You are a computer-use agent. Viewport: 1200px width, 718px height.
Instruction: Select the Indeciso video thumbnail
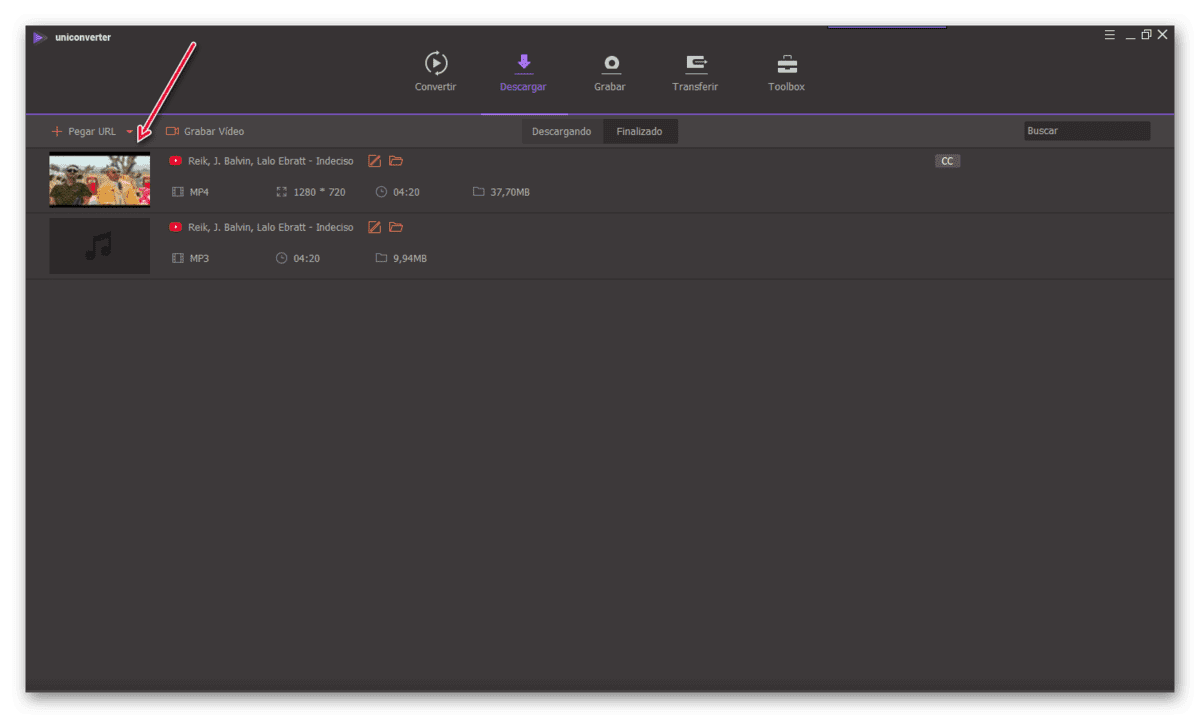pos(100,180)
